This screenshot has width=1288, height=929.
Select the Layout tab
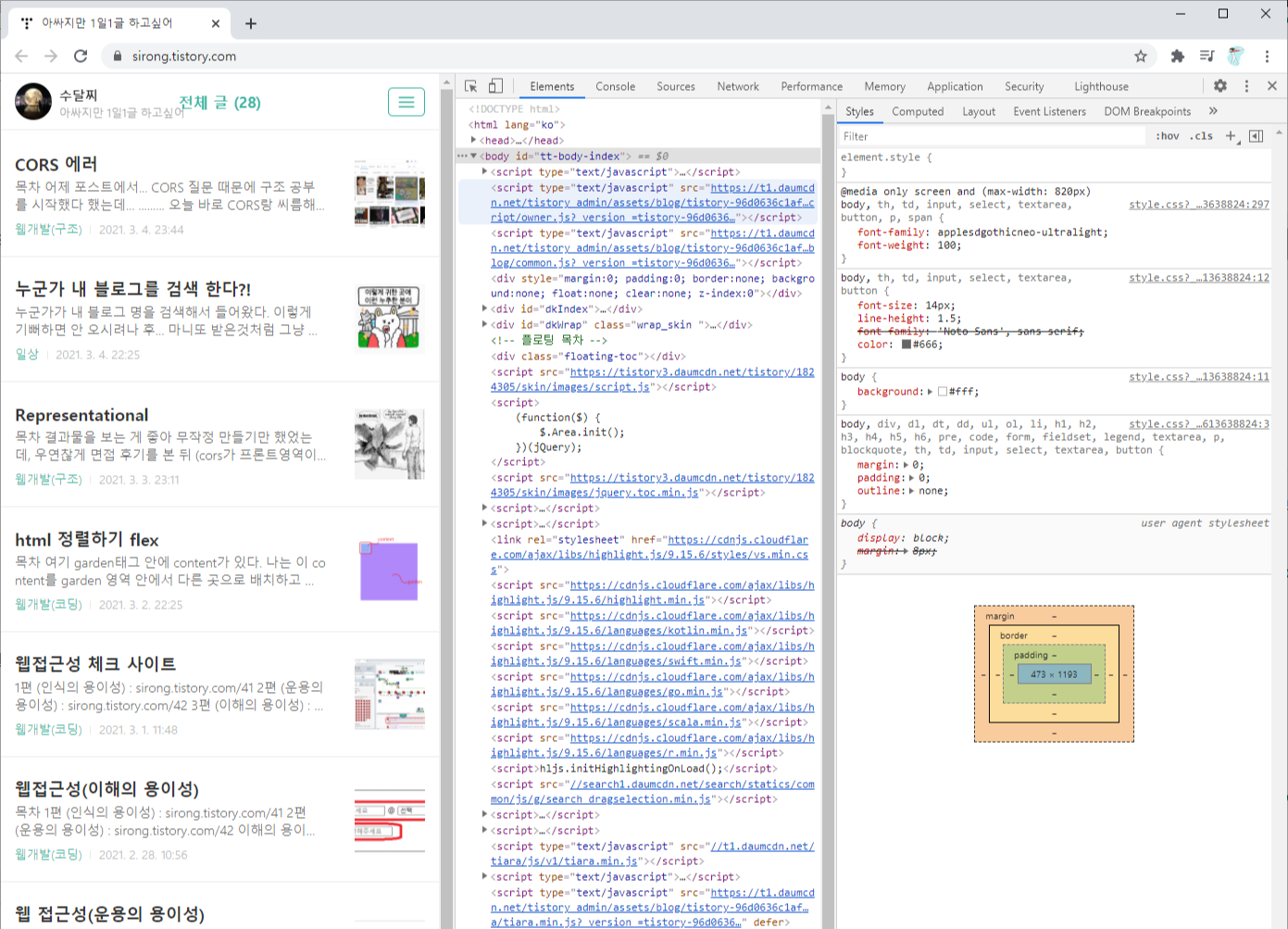coord(979,111)
